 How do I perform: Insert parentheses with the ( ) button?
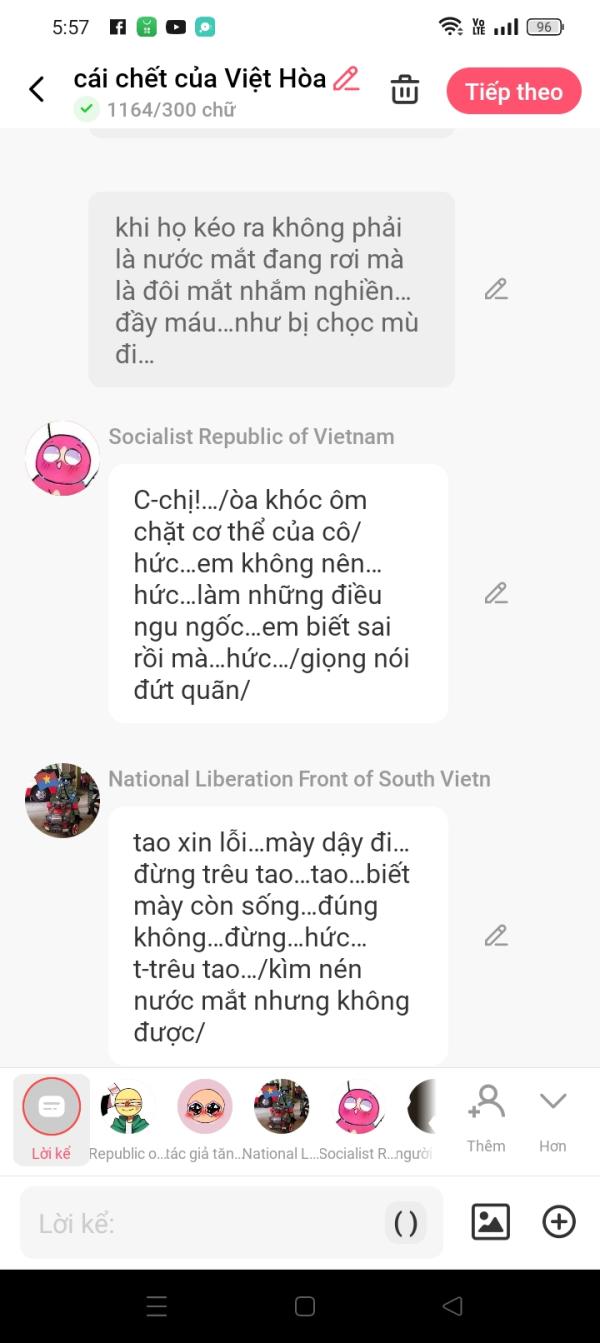pos(406,1223)
